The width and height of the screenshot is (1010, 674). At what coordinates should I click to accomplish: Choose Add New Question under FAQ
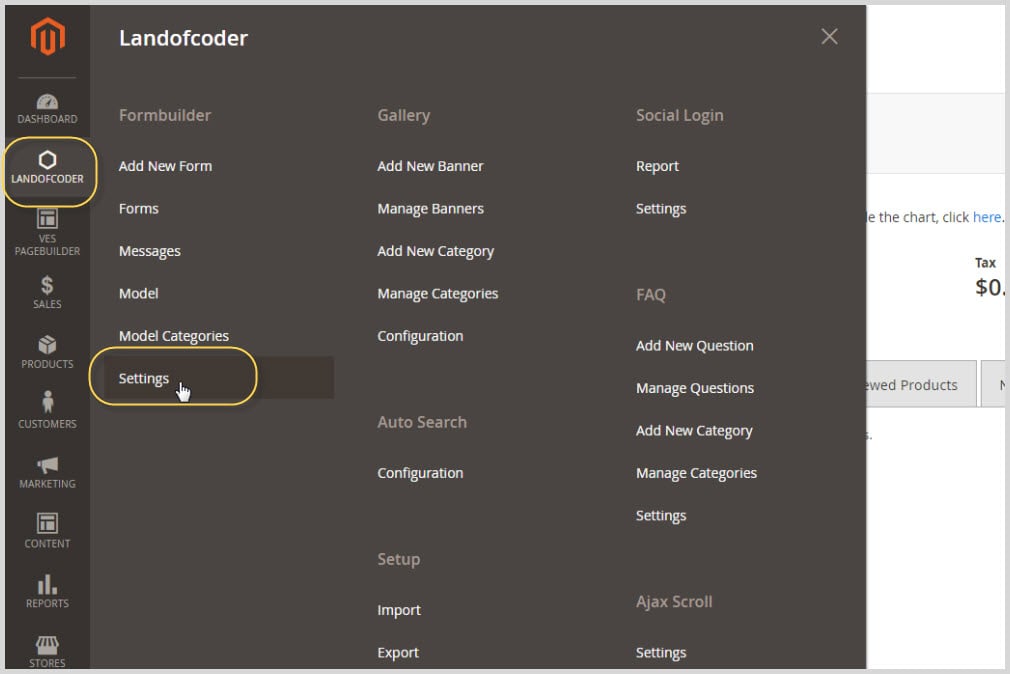(x=694, y=345)
